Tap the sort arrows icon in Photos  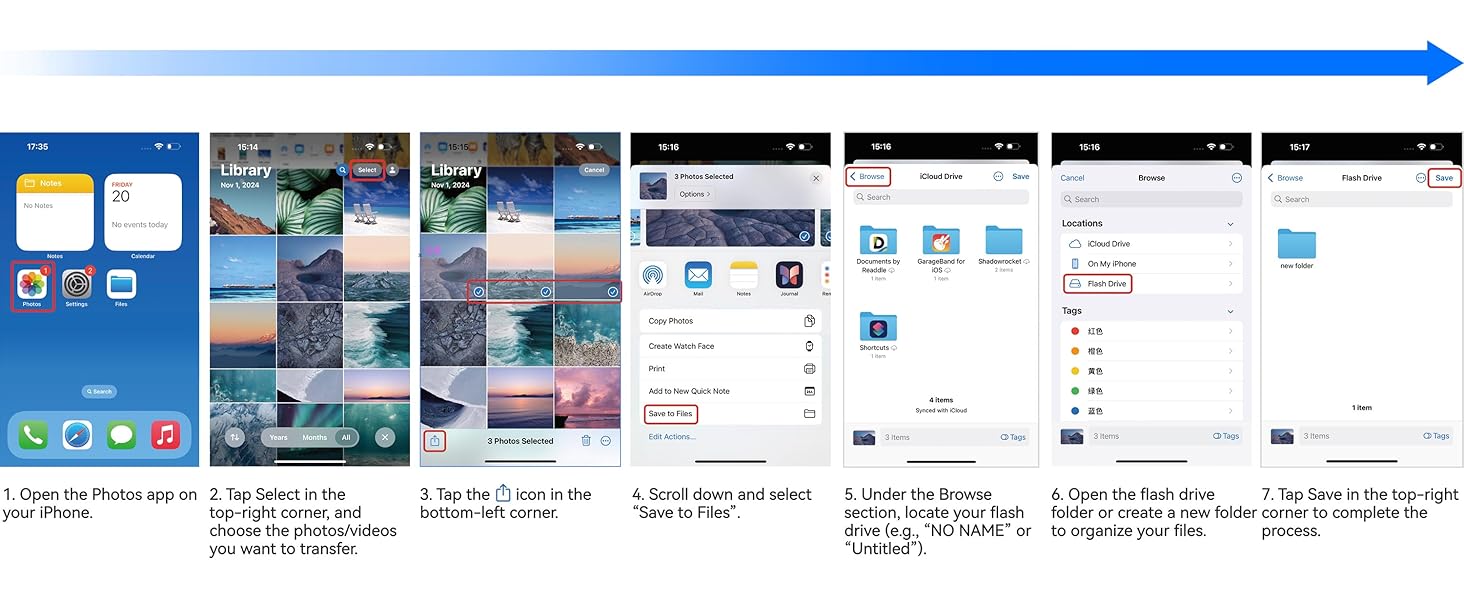(235, 437)
